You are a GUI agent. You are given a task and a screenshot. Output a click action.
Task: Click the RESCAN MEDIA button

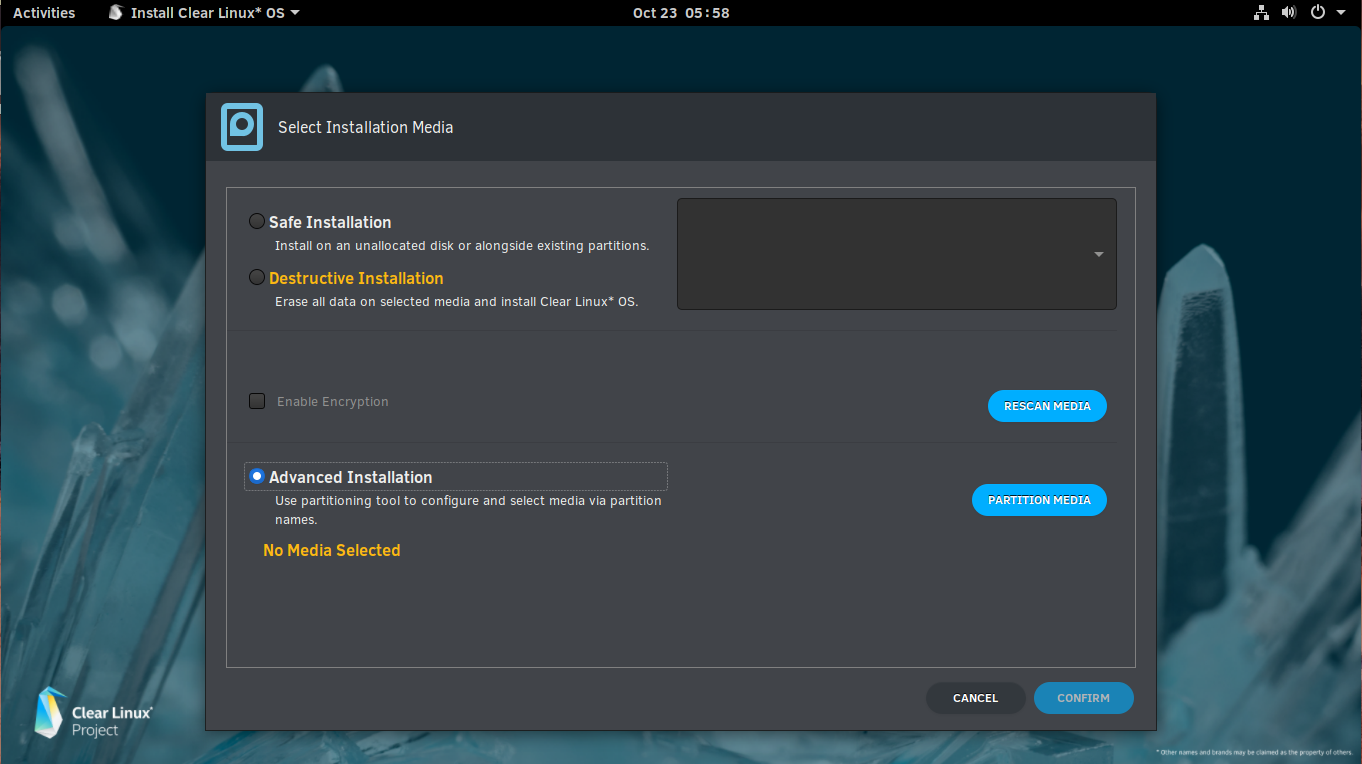pos(1047,406)
